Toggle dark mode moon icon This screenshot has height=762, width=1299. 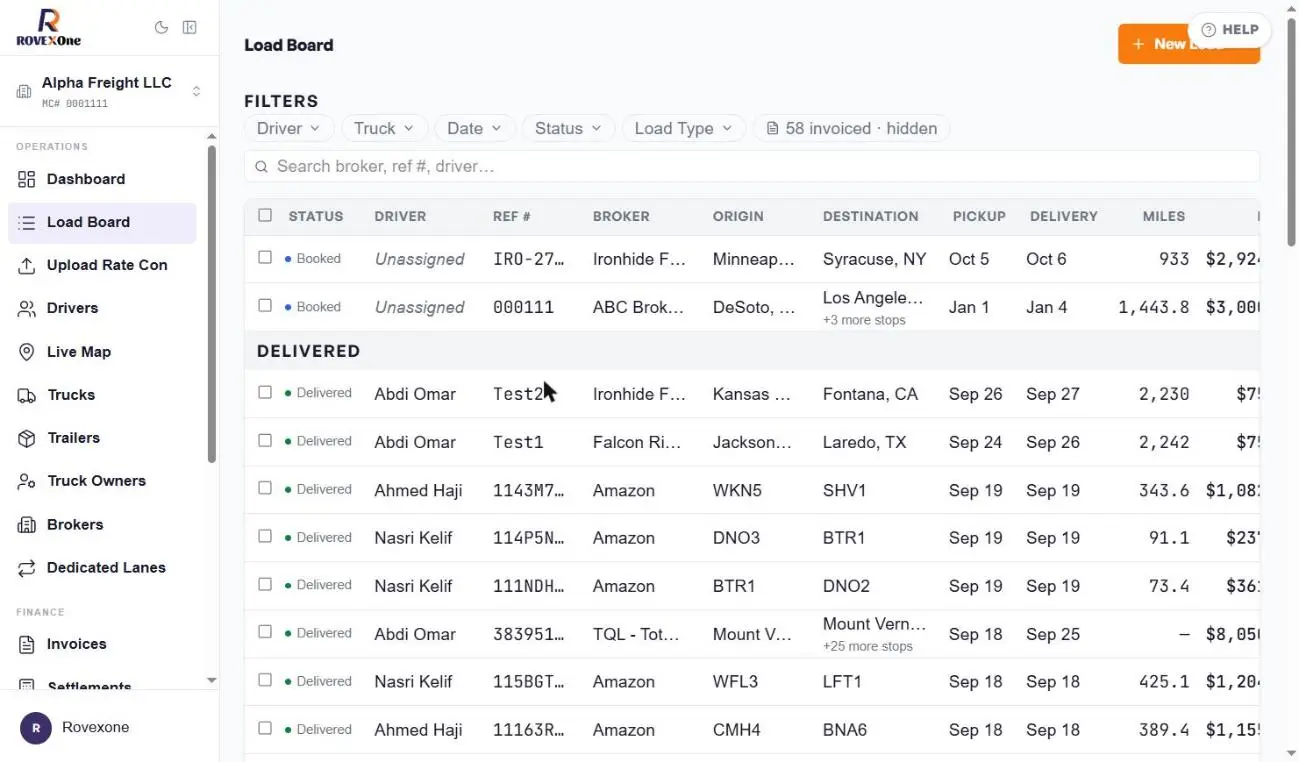coord(161,28)
